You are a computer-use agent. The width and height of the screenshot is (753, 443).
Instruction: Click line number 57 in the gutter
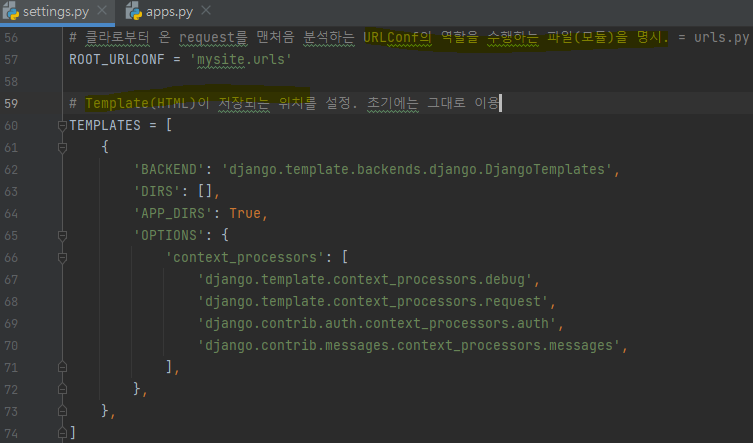(11, 60)
